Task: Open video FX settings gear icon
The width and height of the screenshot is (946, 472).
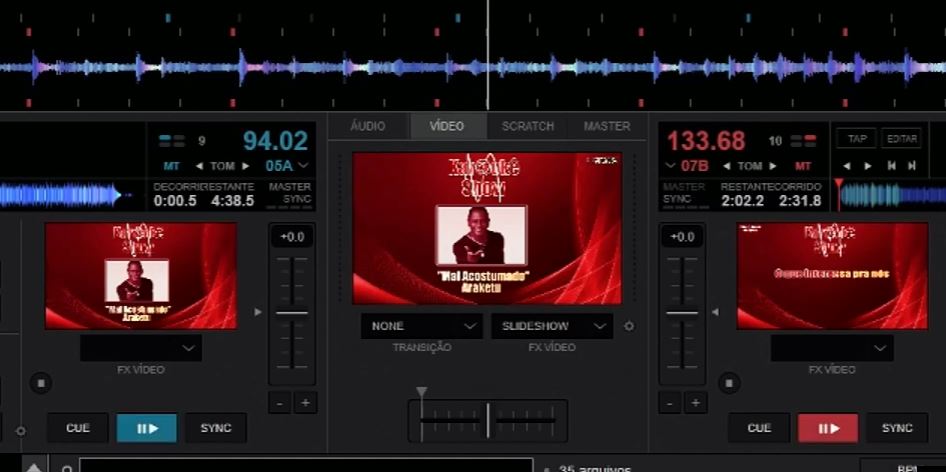Action: (629, 326)
